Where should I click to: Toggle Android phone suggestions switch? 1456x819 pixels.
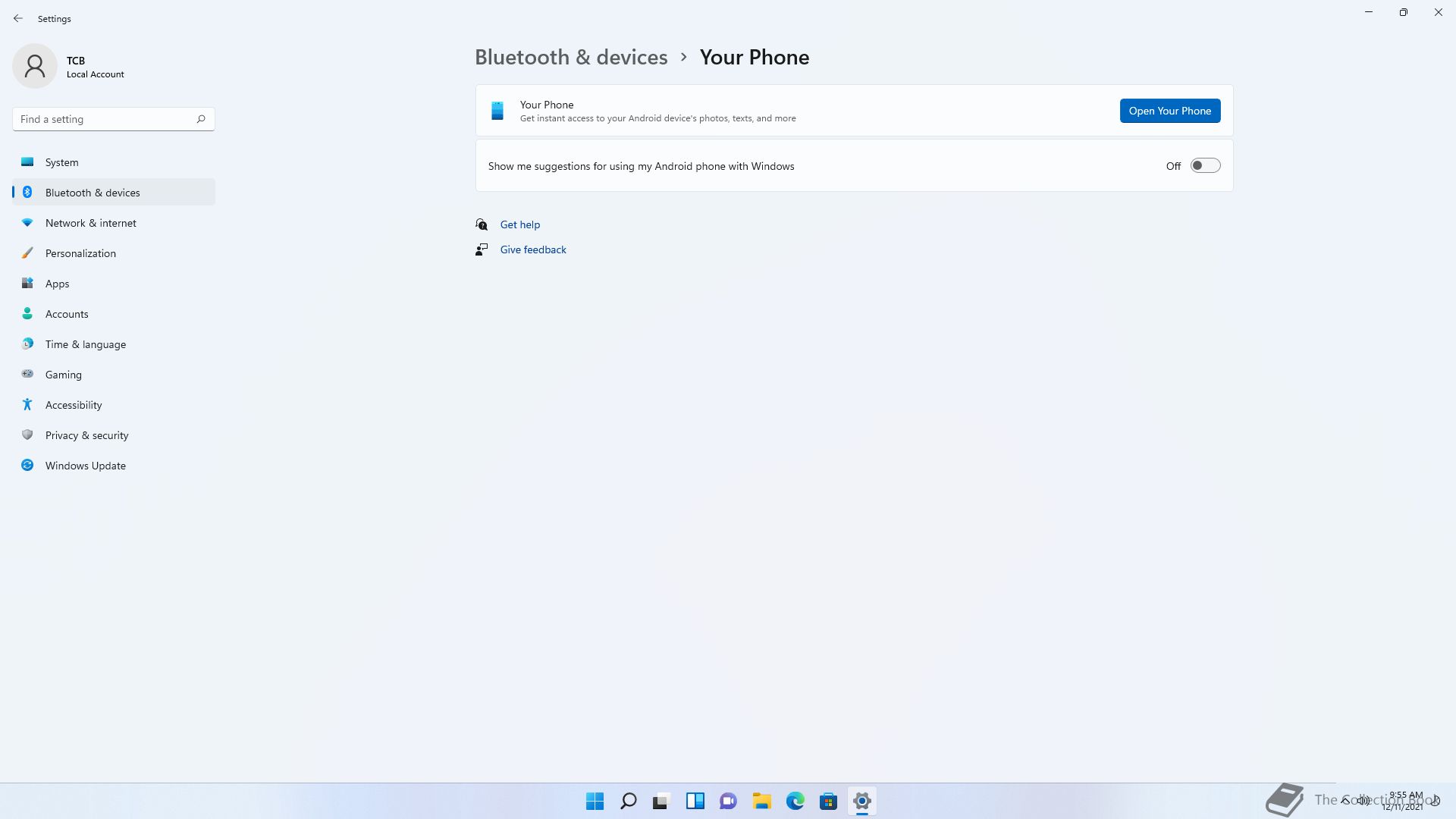(1205, 165)
